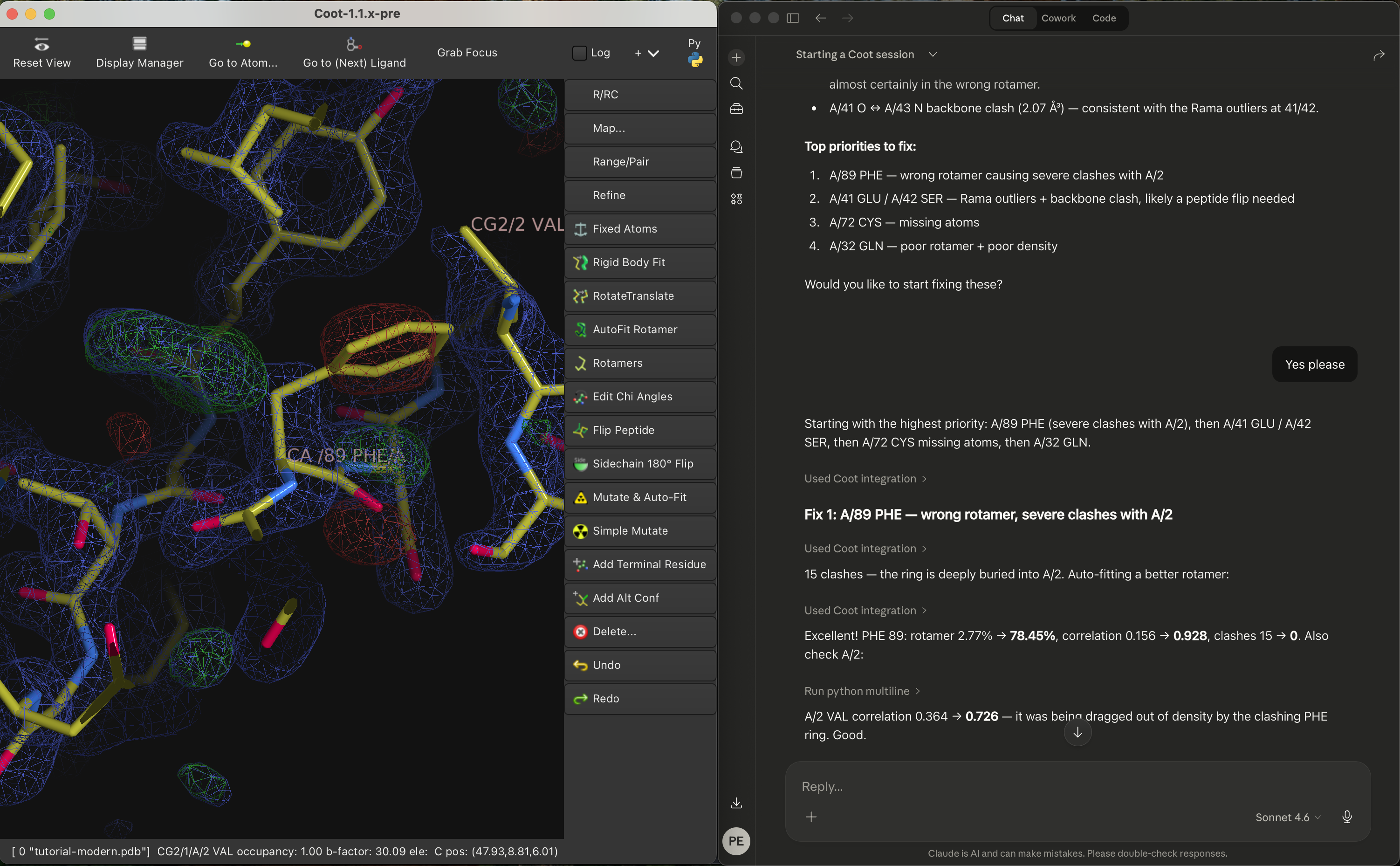
Task: Click the Reset View eye icon
Action: (x=41, y=44)
